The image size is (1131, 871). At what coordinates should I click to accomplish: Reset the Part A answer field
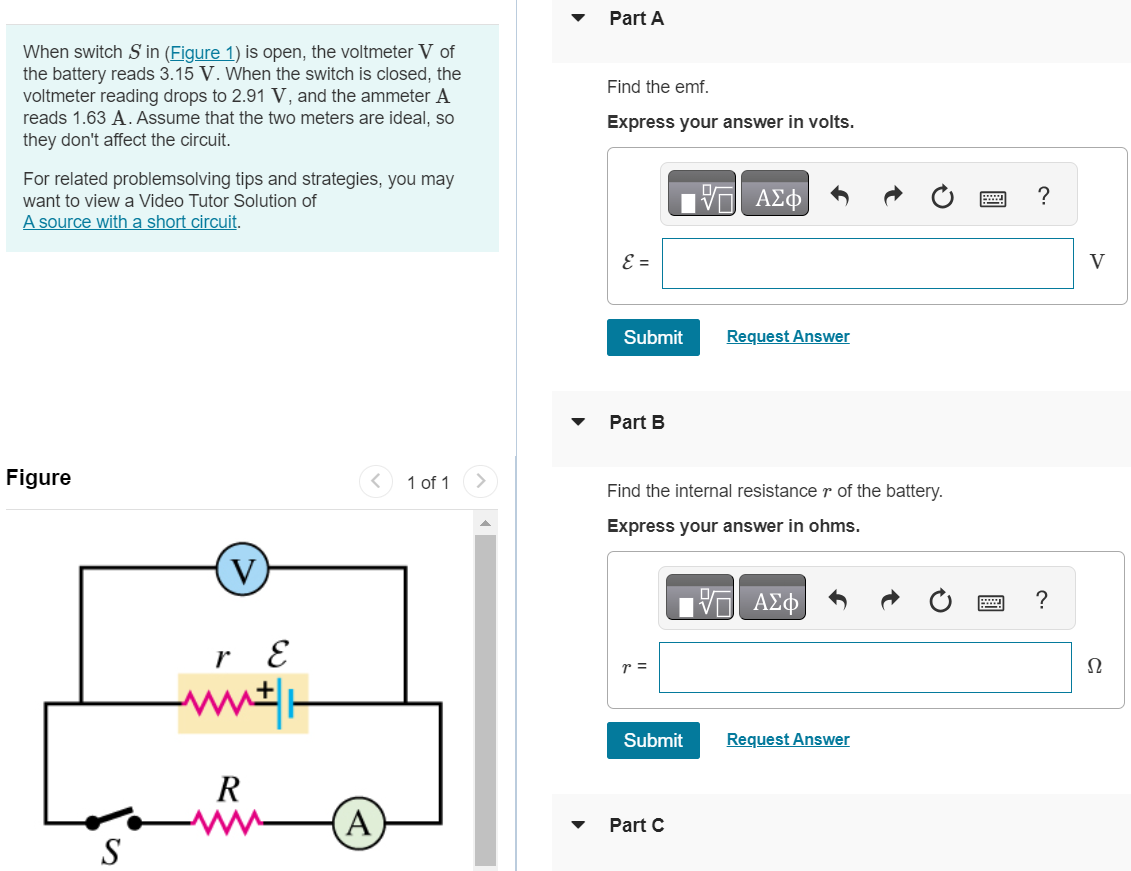click(x=942, y=196)
